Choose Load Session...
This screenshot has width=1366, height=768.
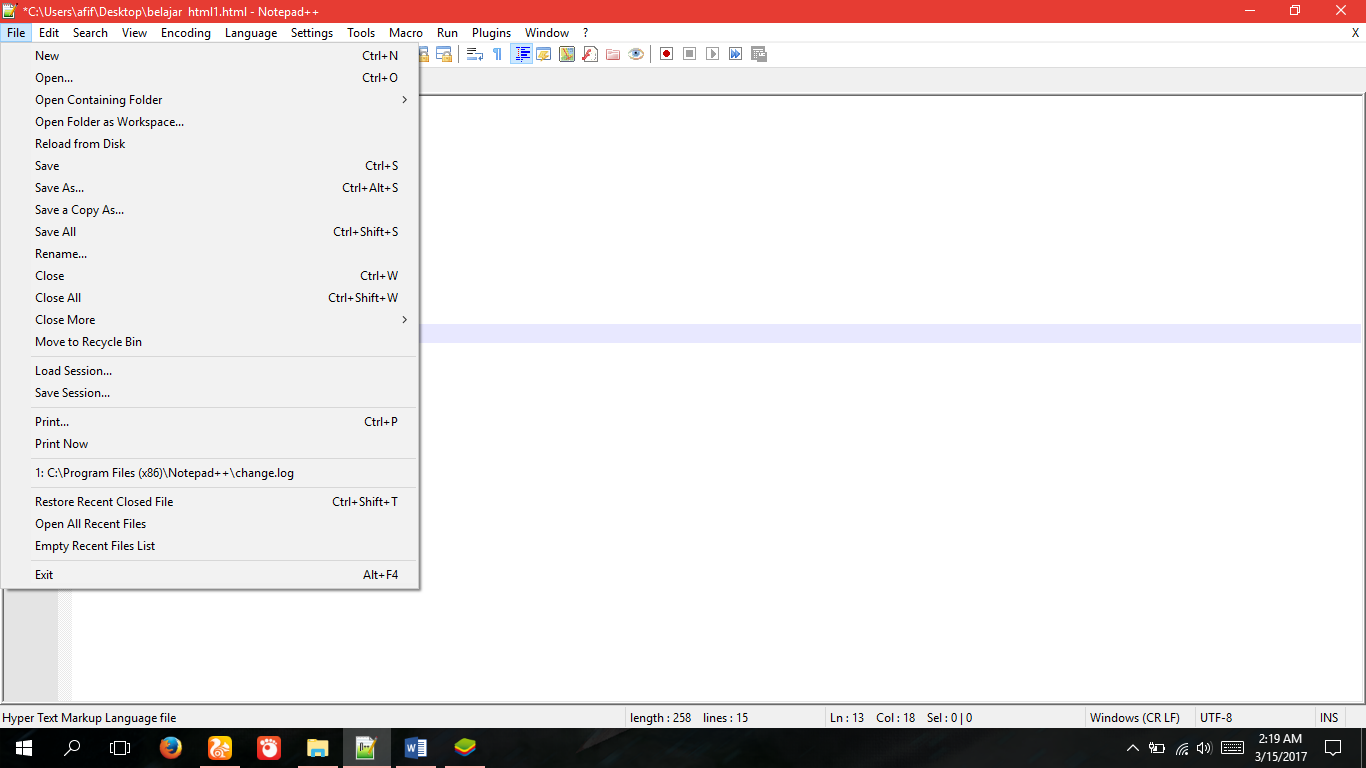click(x=210, y=371)
